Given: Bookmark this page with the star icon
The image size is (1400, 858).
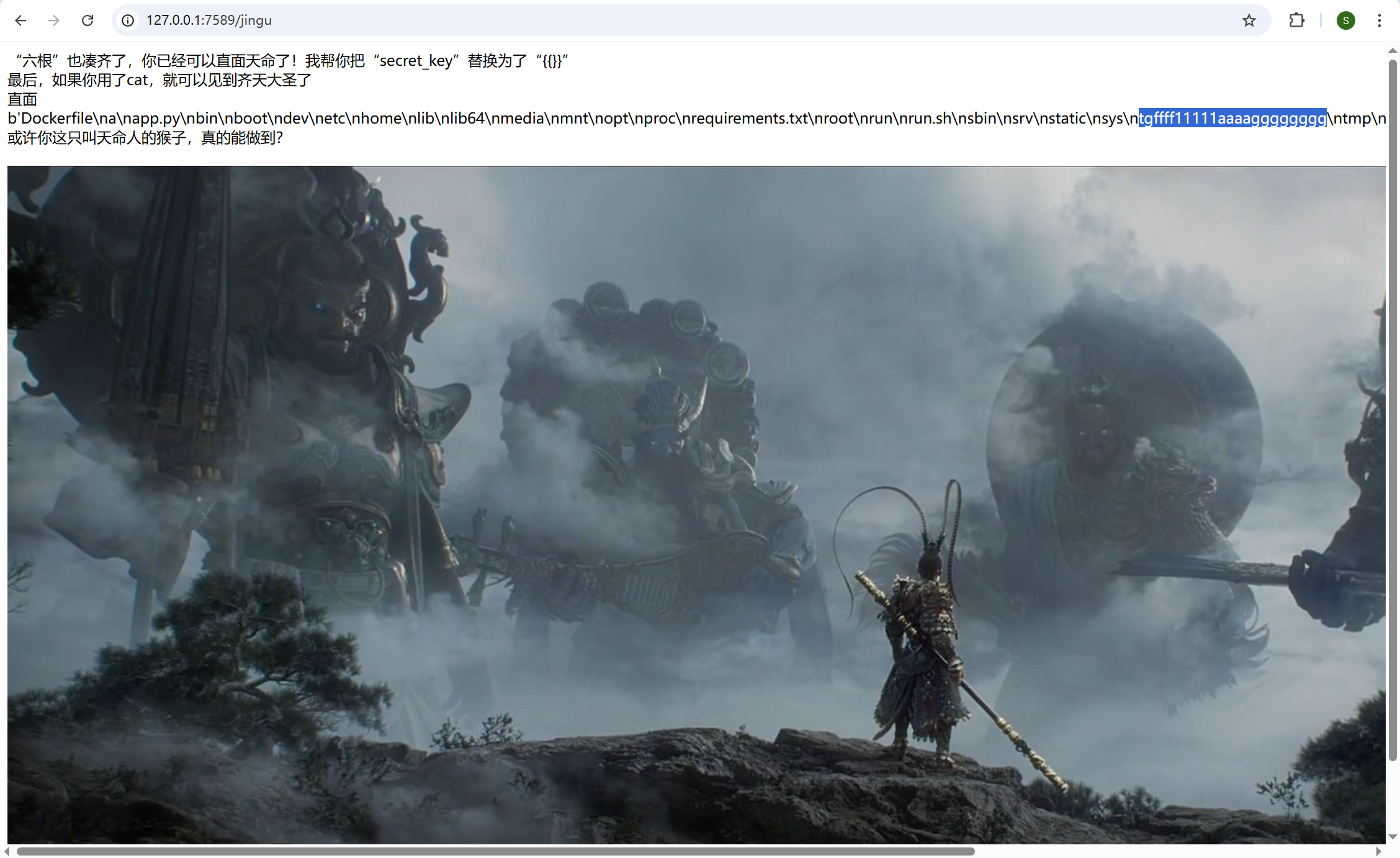Looking at the screenshot, I should (1249, 20).
